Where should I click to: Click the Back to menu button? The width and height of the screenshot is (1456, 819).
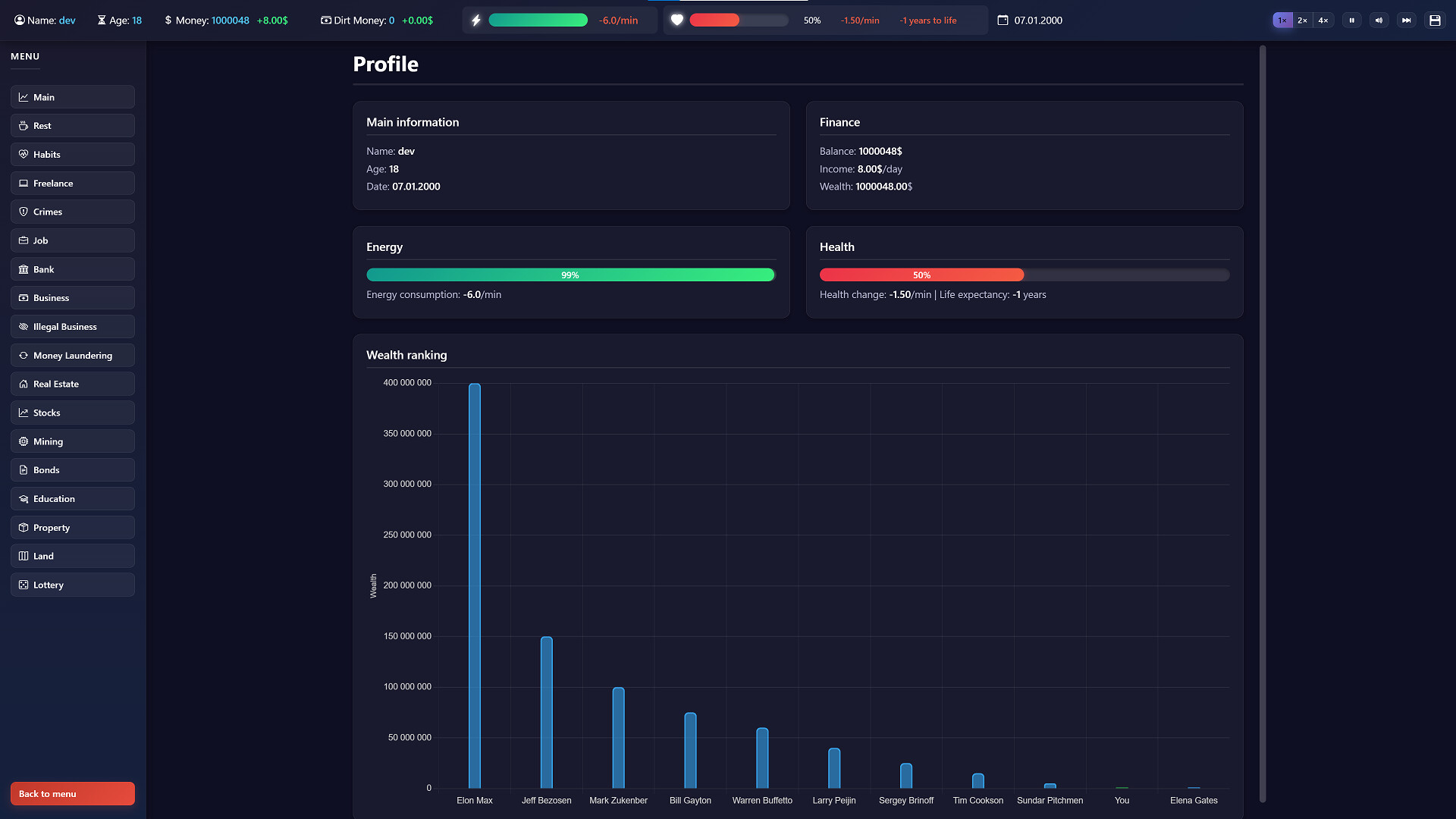tap(73, 794)
